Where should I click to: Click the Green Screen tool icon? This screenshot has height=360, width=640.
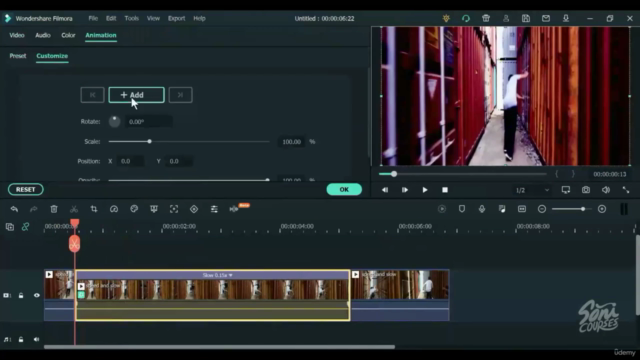pyautogui.click(x=154, y=209)
